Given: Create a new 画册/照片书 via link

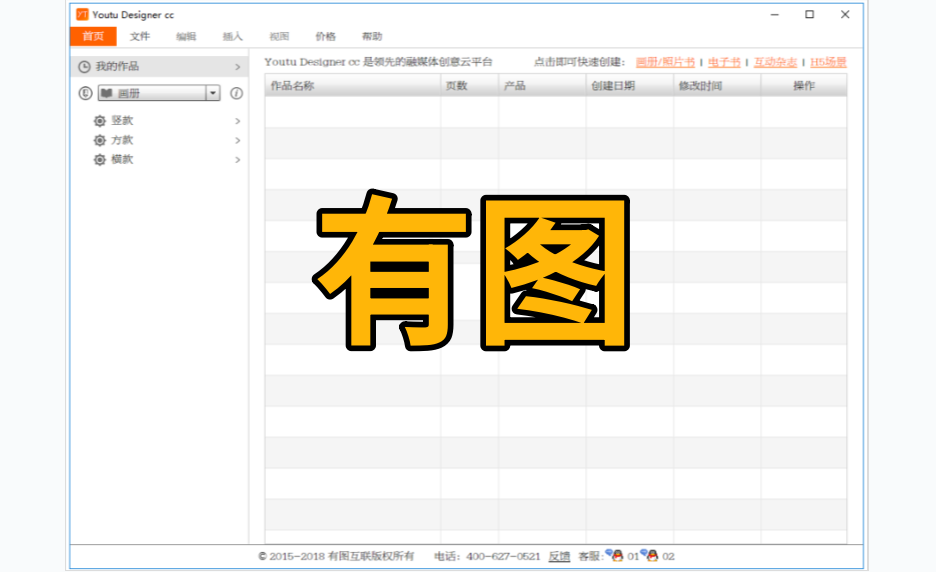Looking at the screenshot, I should point(665,62).
